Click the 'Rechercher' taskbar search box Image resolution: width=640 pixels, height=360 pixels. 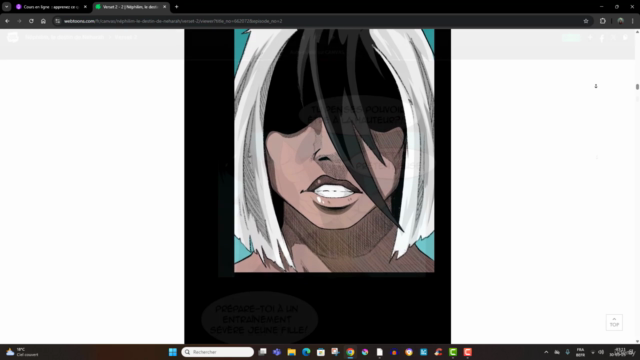tap(218, 352)
